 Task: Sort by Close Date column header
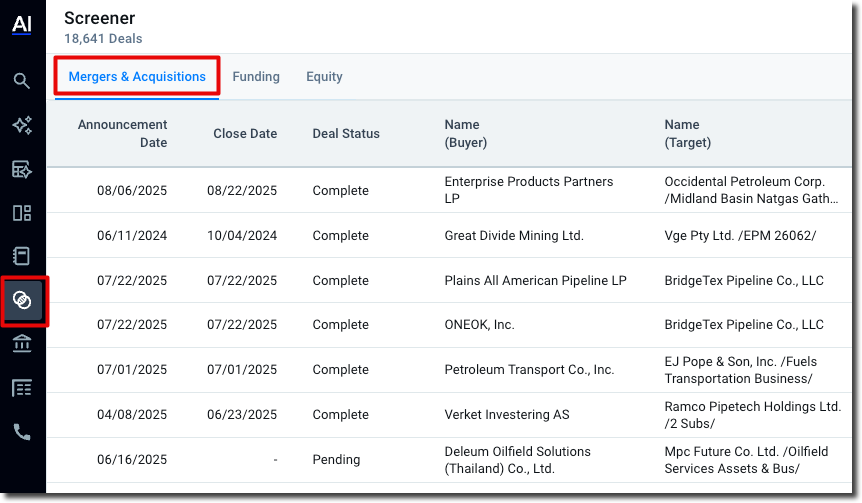click(245, 134)
